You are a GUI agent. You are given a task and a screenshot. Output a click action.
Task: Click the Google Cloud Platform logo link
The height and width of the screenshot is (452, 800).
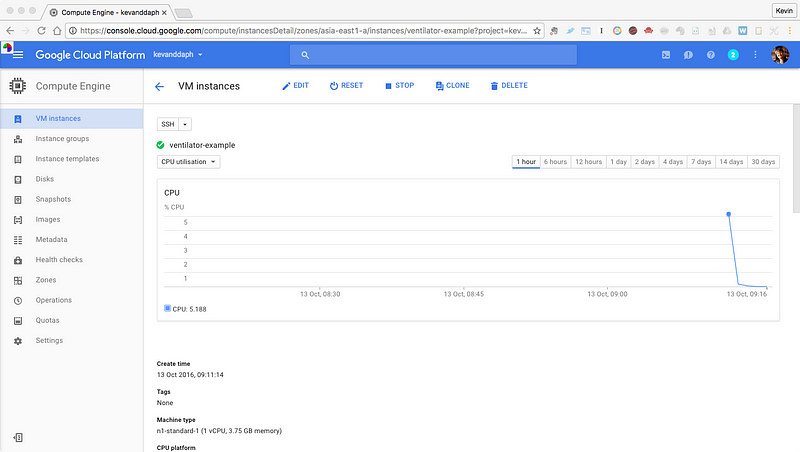90,55
